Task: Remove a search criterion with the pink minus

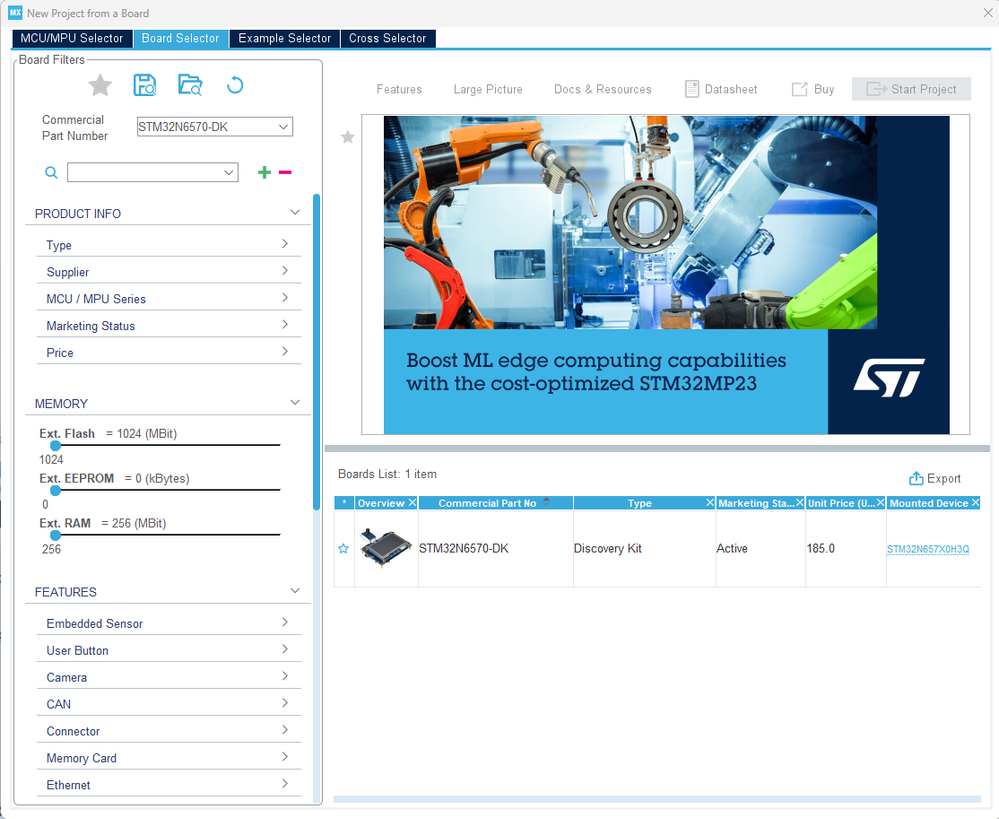Action: tap(285, 172)
